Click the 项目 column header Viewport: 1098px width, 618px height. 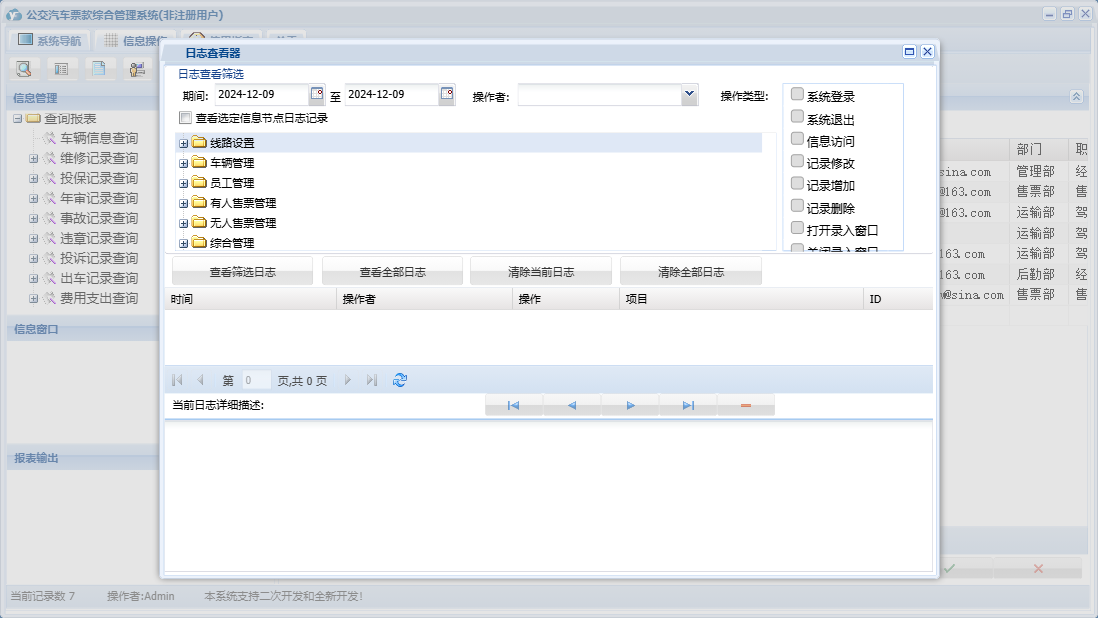click(742, 299)
